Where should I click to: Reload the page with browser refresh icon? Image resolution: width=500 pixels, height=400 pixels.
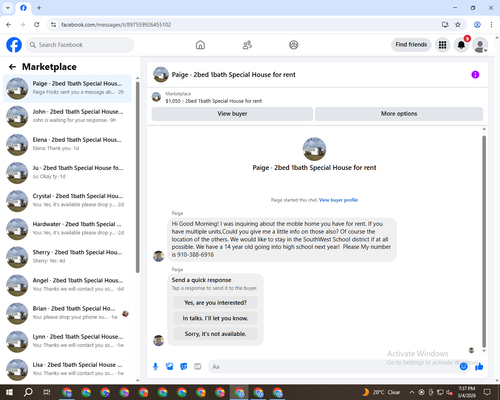click(37, 25)
